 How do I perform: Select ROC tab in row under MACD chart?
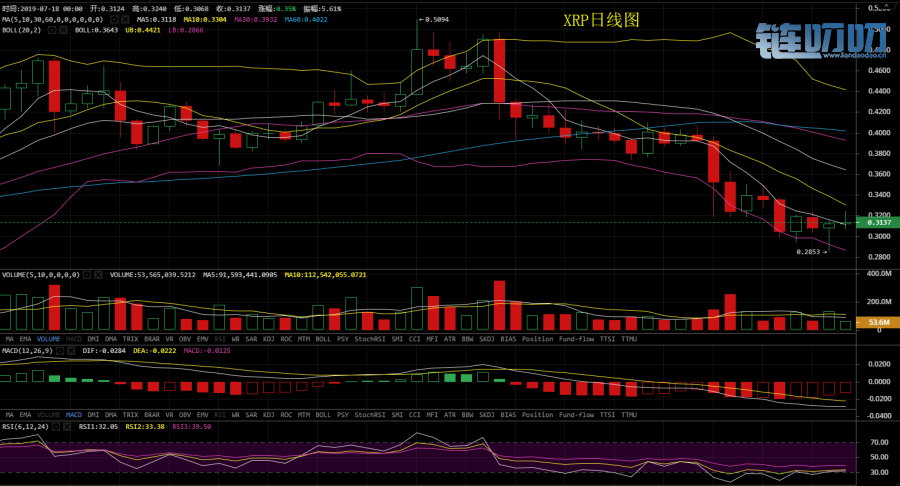coord(286,415)
